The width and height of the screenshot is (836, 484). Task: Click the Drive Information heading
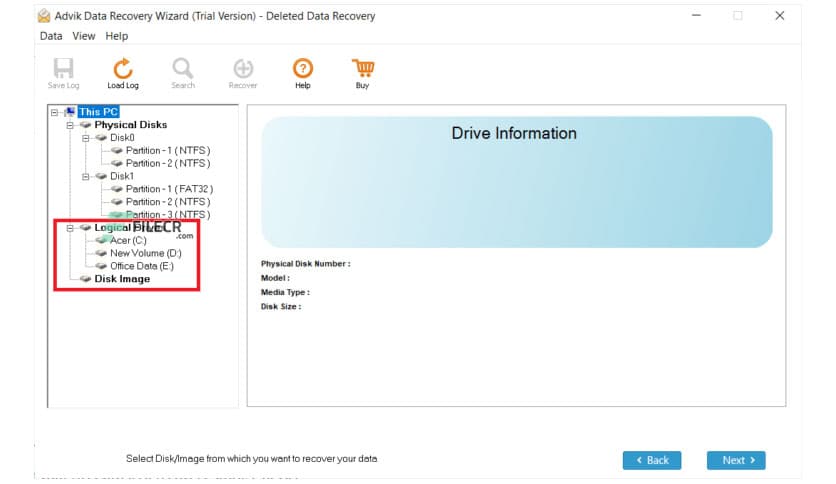click(514, 133)
